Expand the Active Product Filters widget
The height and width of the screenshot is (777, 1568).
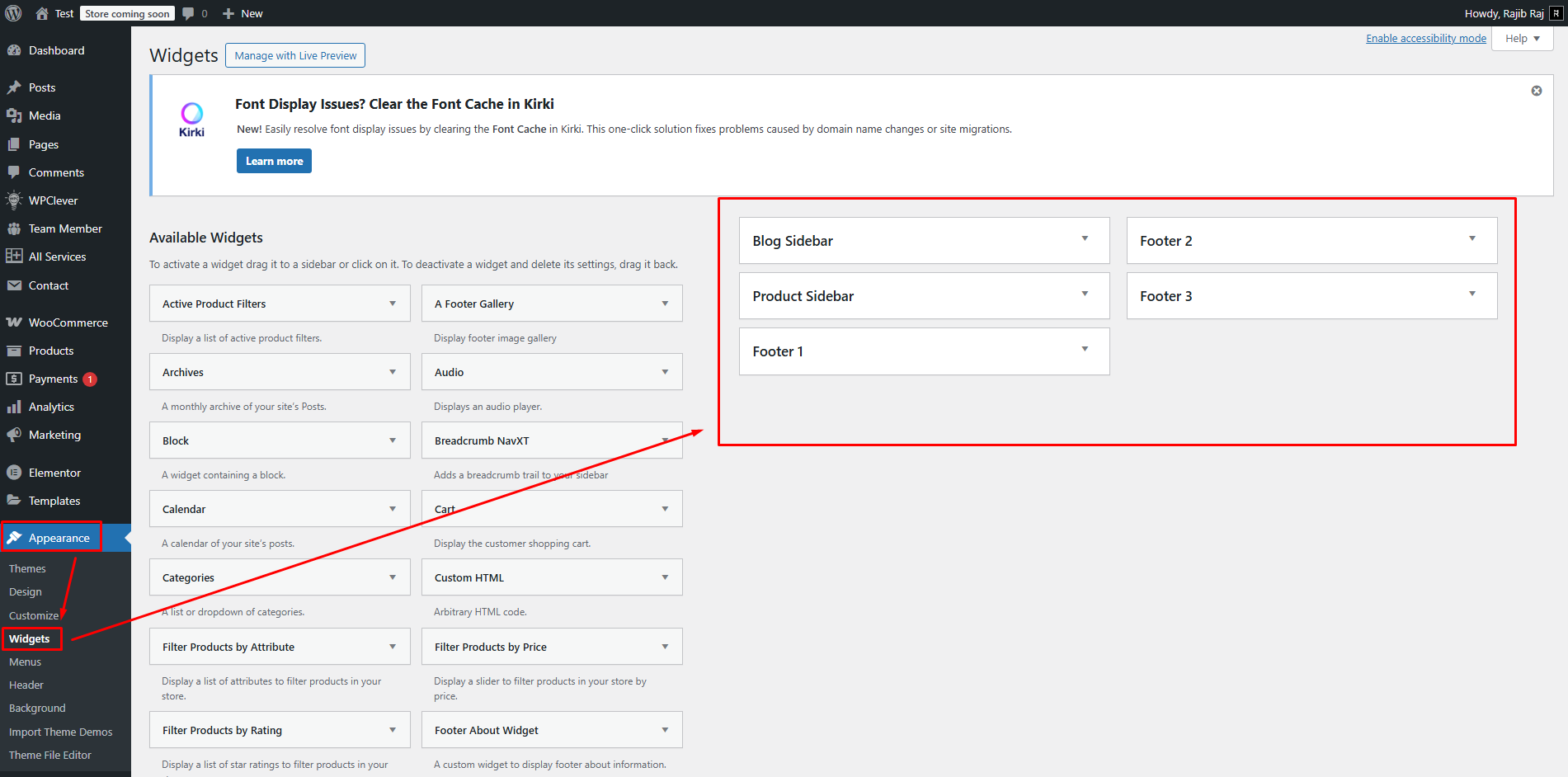pyautogui.click(x=393, y=304)
